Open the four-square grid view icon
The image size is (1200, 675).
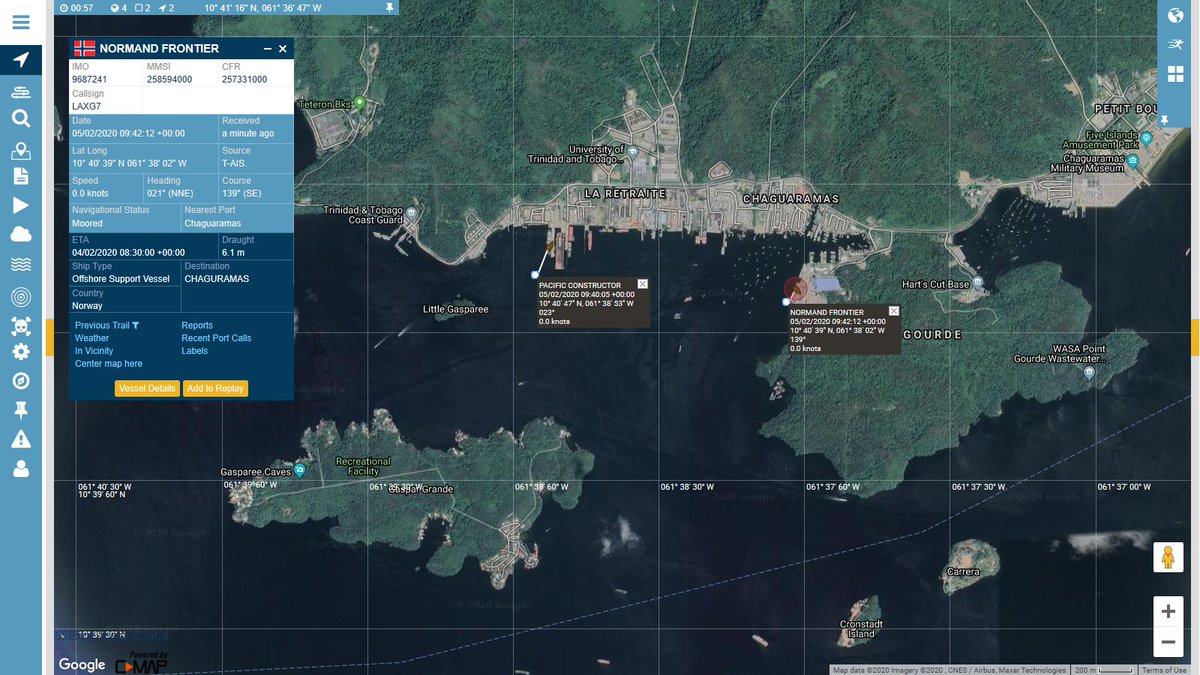[1175, 74]
